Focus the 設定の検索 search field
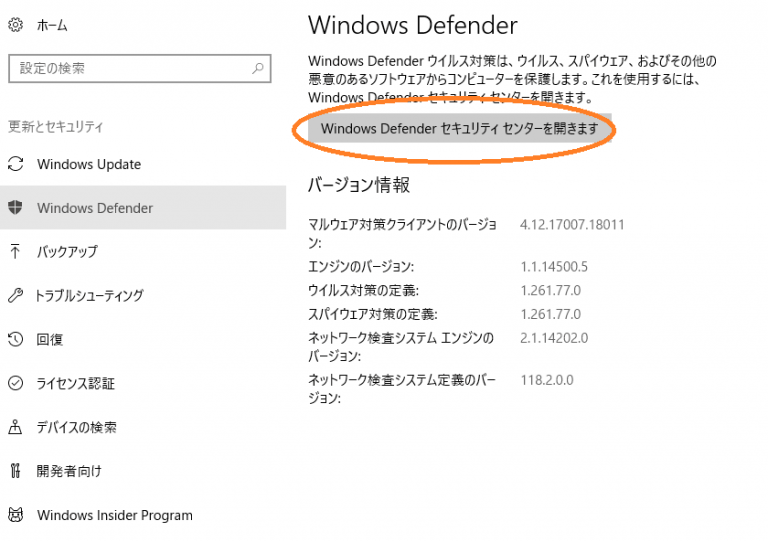Viewport: 768px width, 542px height. click(140, 68)
